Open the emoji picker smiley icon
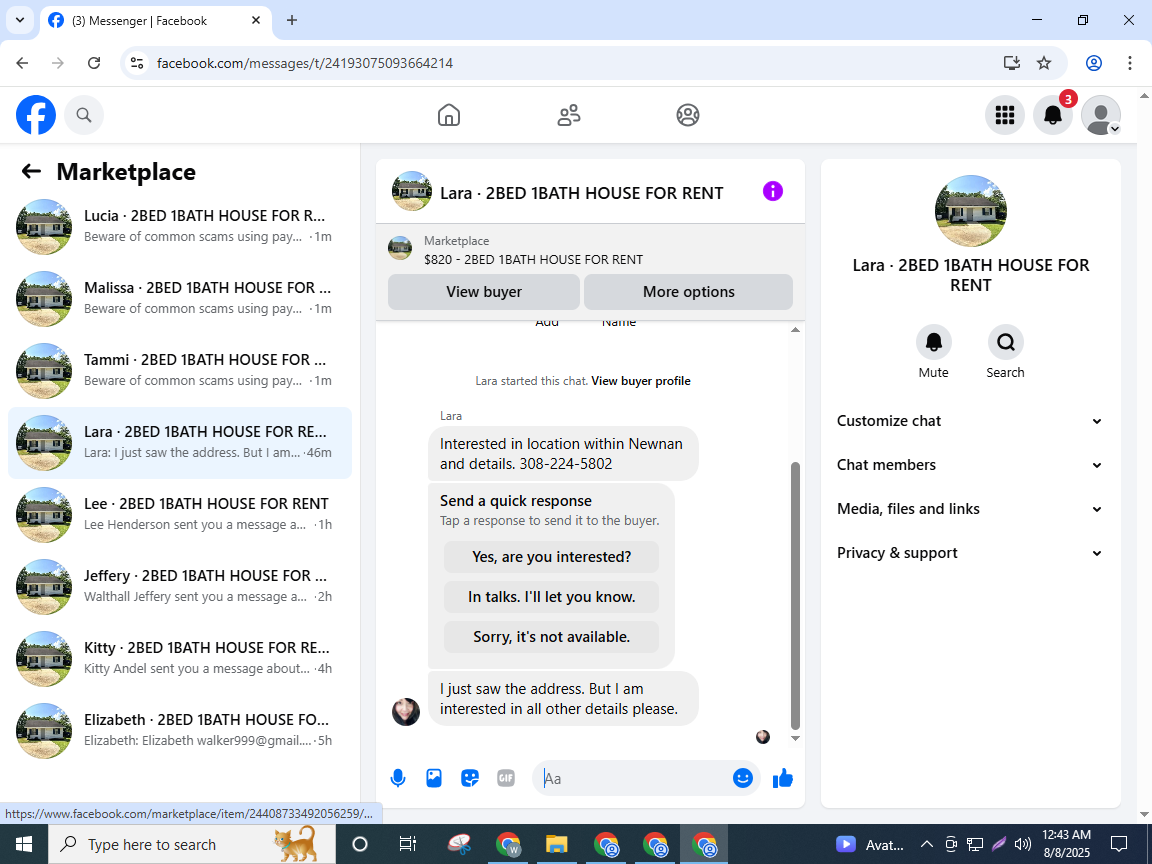1152x864 pixels. coord(742,778)
